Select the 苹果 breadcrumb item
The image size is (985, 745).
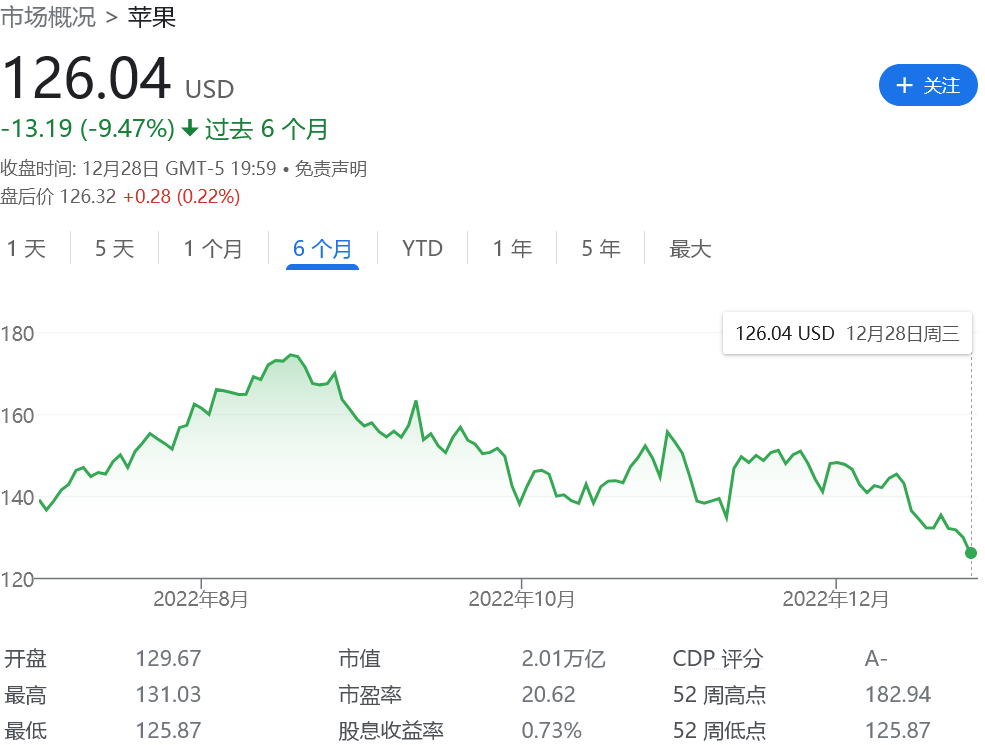151,17
